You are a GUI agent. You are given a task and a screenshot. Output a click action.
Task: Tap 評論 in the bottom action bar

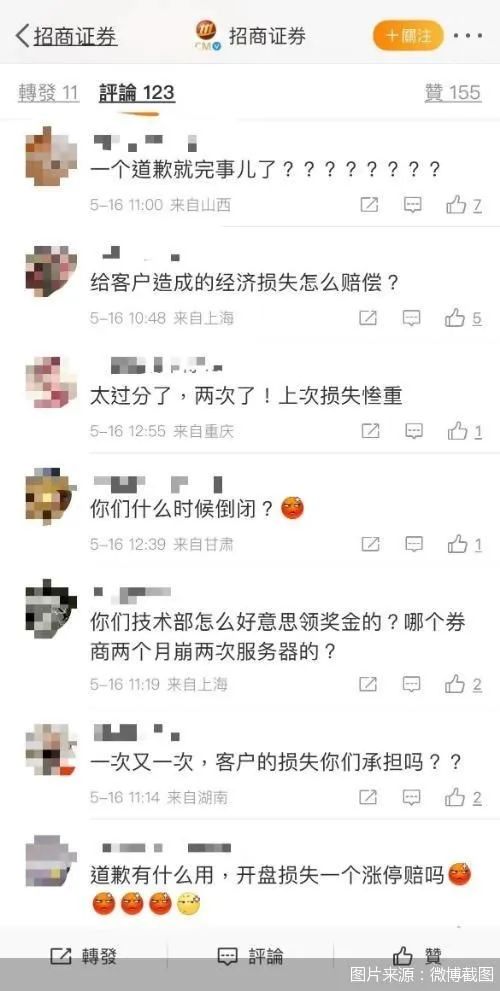(x=250, y=956)
